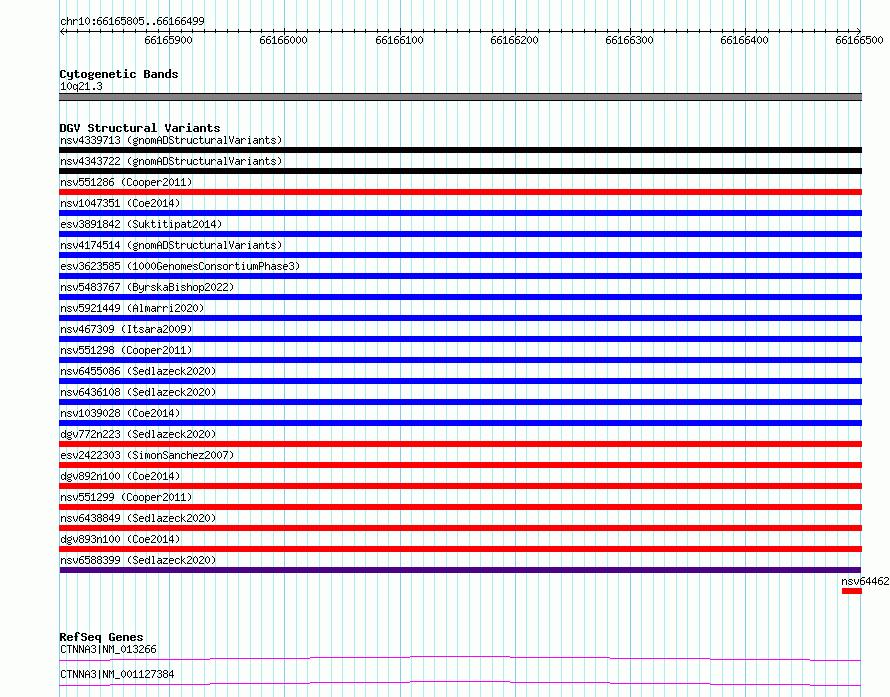The width and height of the screenshot is (890, 697).
Task: Open variant label nsv1047351 (Coe2014)
Action: point(120,203)
